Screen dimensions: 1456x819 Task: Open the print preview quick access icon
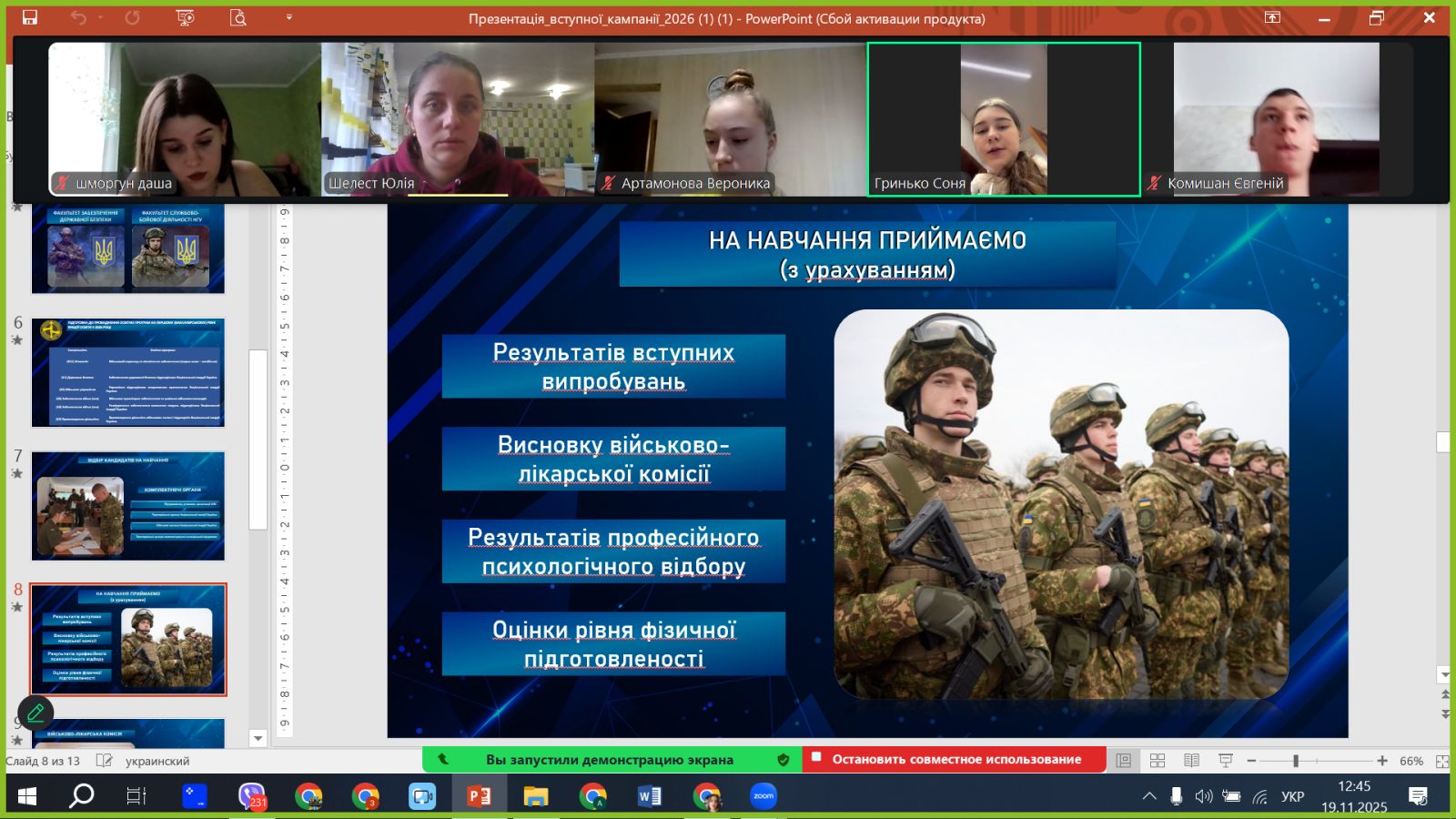[x=238, y=17]
